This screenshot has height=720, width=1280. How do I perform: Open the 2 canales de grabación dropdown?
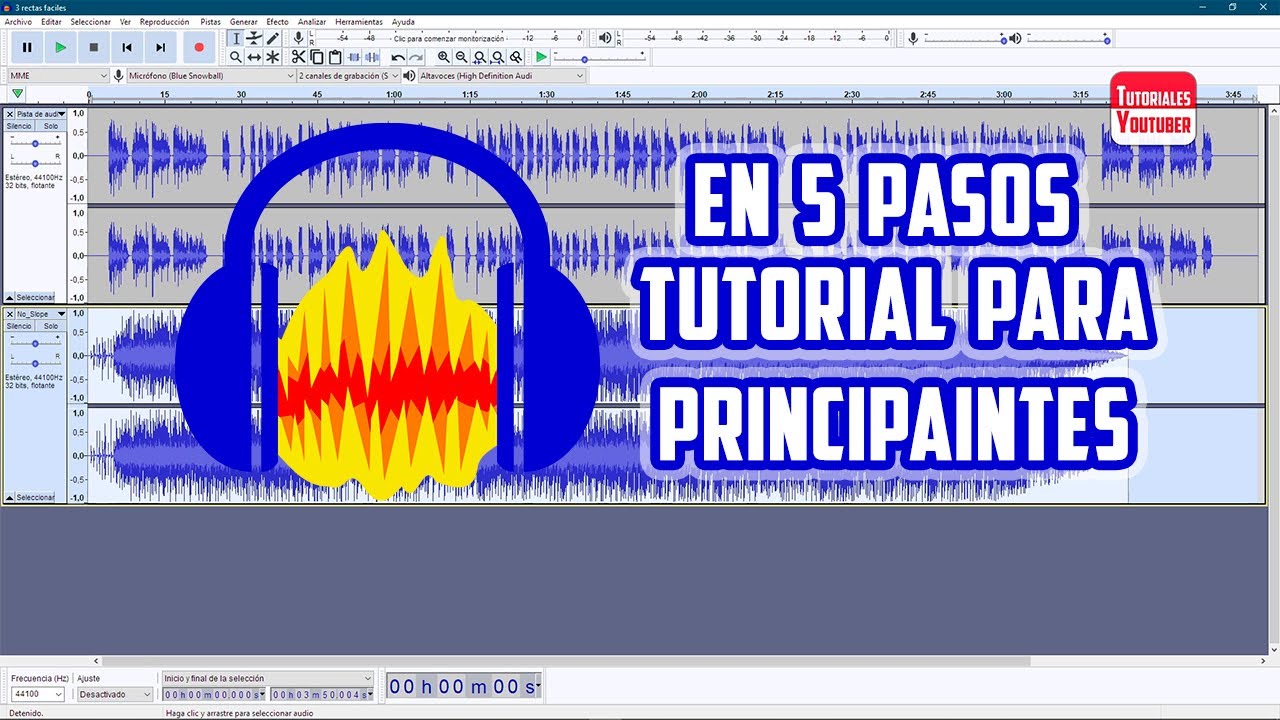349,75
